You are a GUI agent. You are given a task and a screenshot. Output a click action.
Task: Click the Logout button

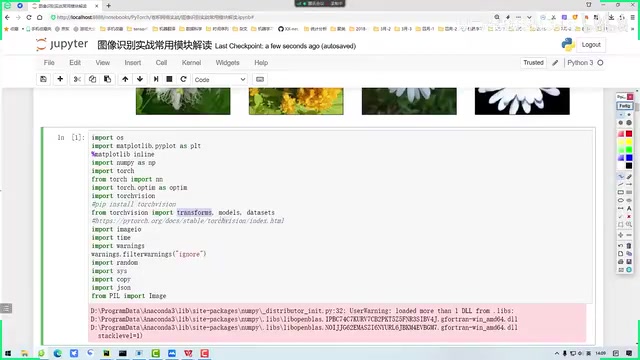pos(591,45)
